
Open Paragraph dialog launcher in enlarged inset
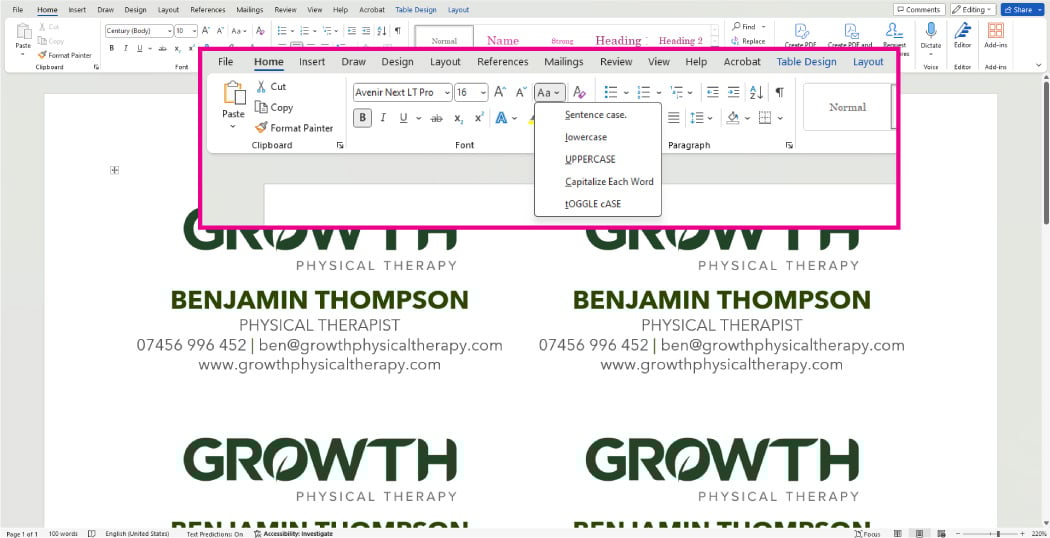coord(790,145)
